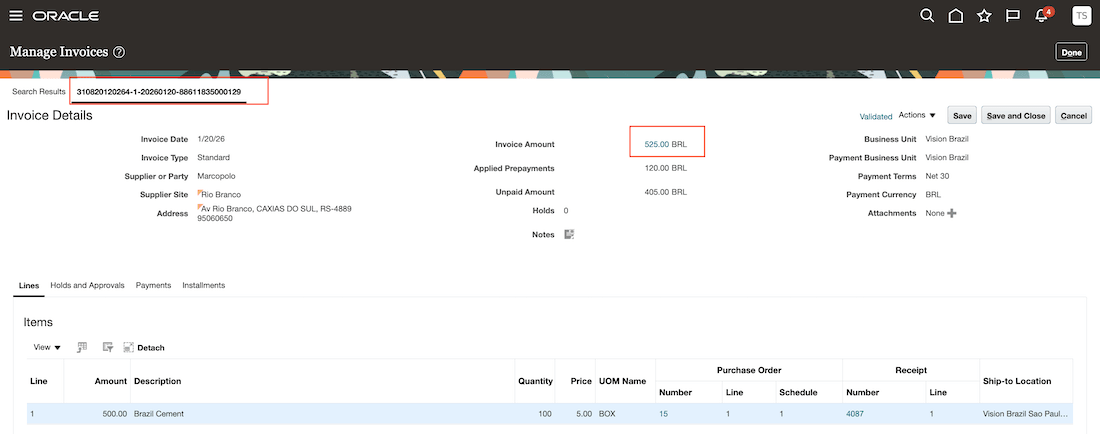The height and width of the screenshot is (434, 1100).
Task: Click the Done button
Action: click(x=1071, y=52)
